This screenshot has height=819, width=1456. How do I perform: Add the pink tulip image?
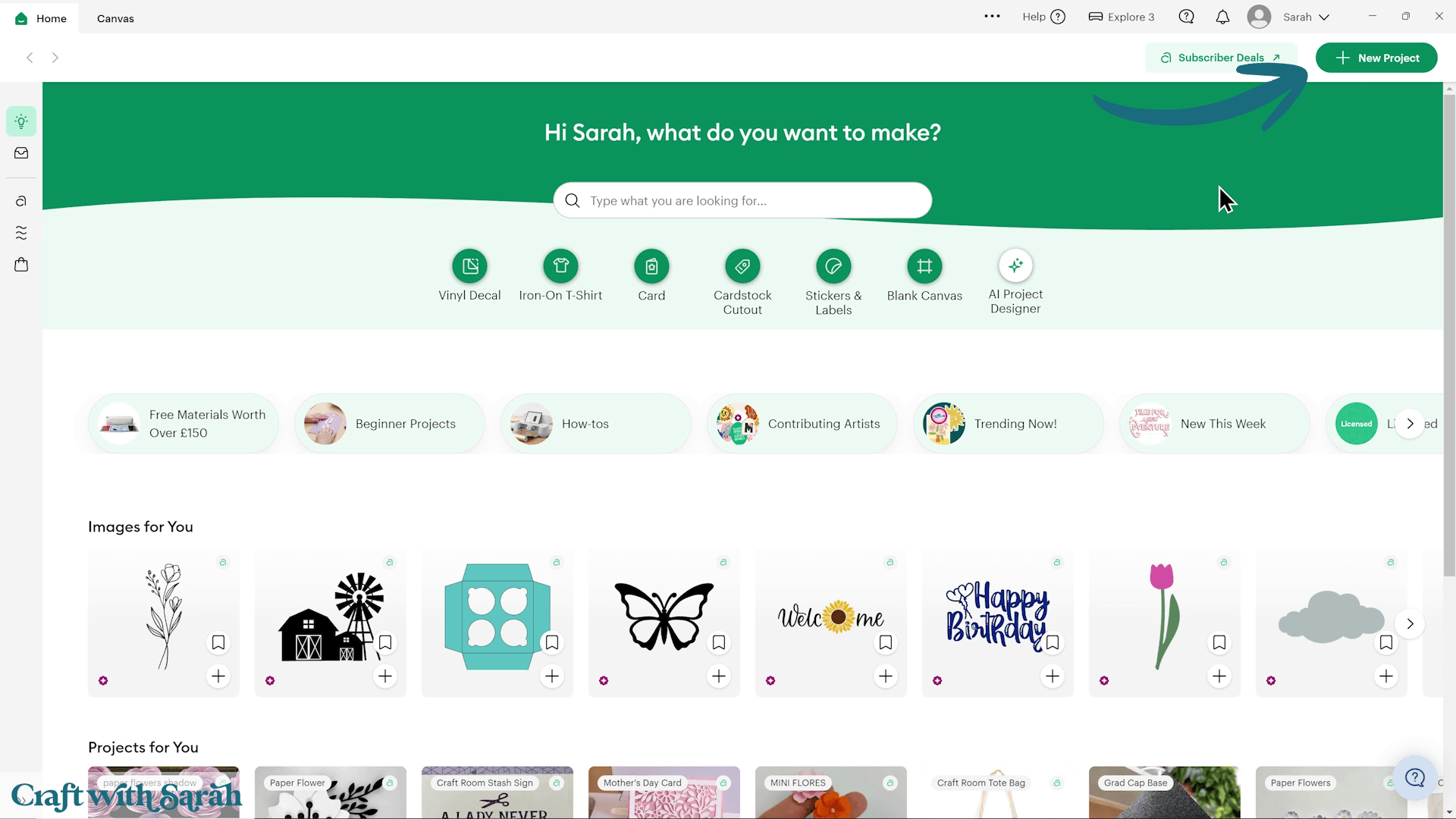click(x=1219, y=676)
